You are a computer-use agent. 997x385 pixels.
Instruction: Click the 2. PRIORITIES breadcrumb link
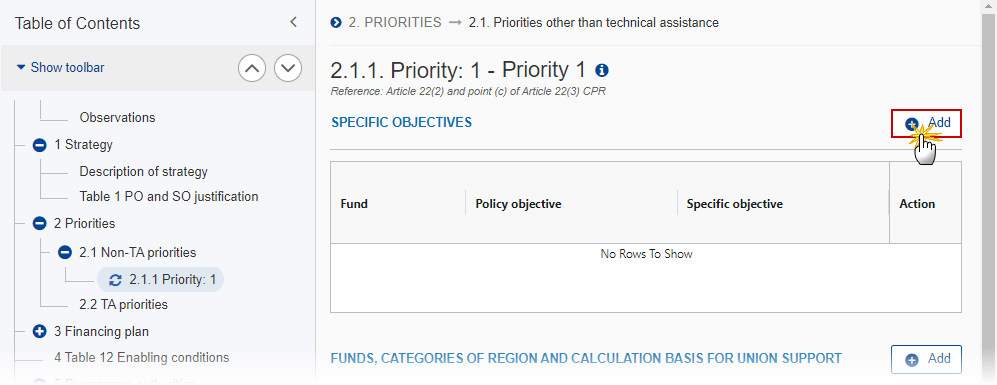point(394,23)
